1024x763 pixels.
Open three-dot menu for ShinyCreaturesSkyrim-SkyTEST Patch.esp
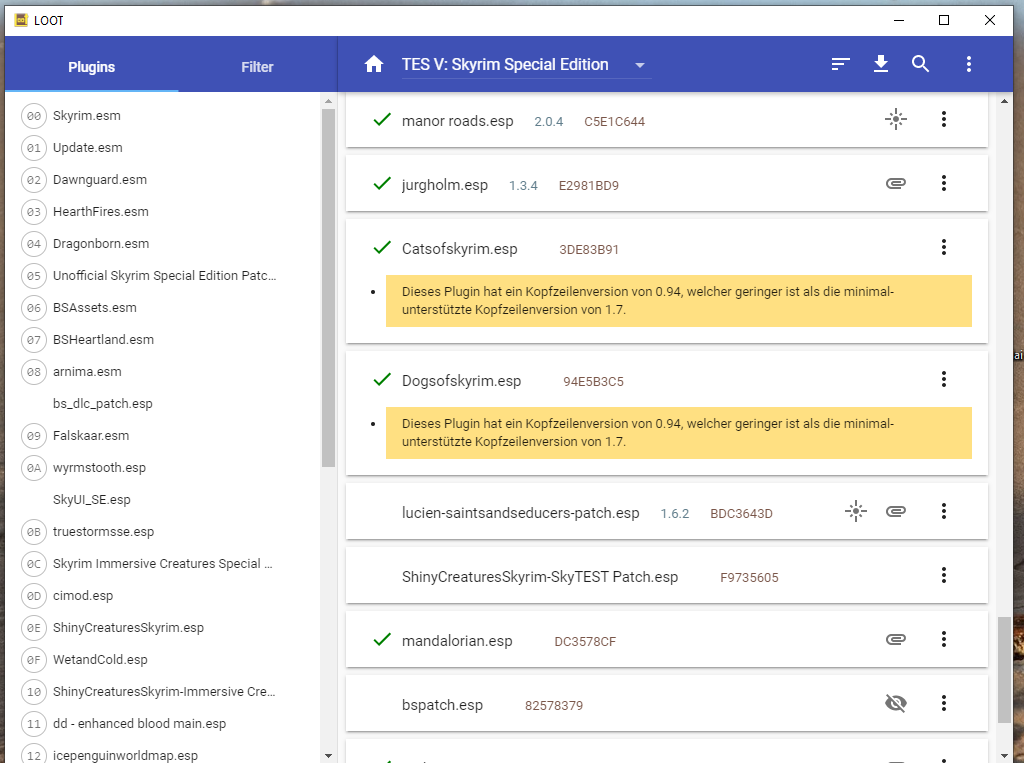(943, 576)
